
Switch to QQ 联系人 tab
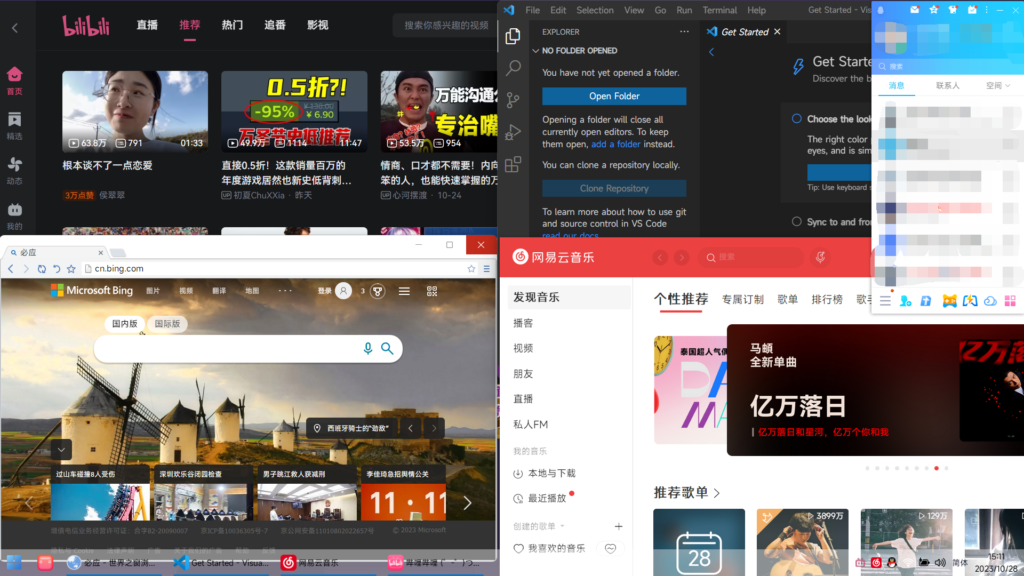[x=948, y=86]
